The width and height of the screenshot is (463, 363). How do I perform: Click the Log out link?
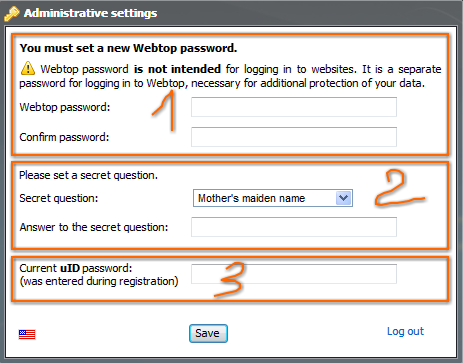(405, 331)
